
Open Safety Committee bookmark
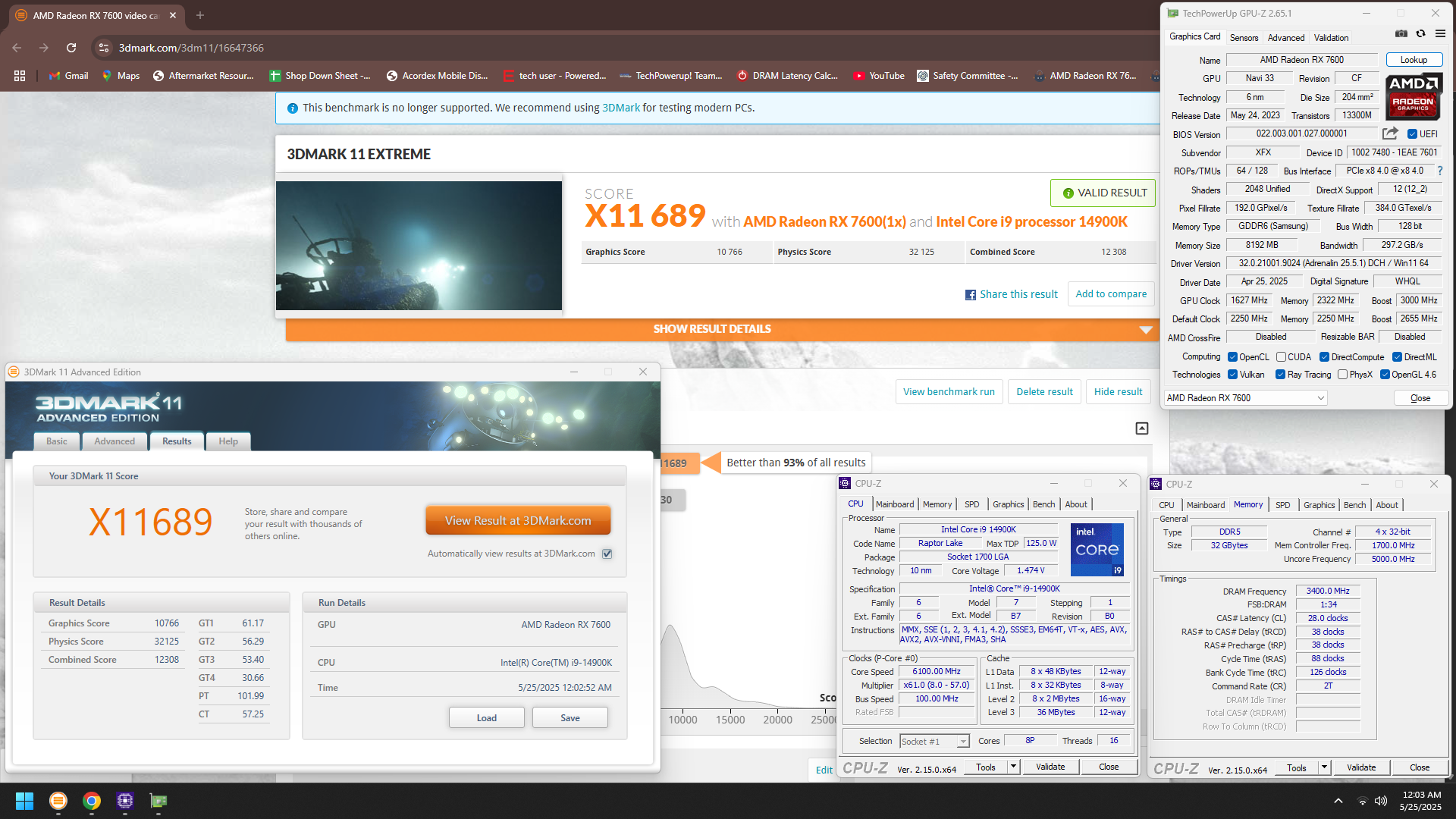pos(968,76)
